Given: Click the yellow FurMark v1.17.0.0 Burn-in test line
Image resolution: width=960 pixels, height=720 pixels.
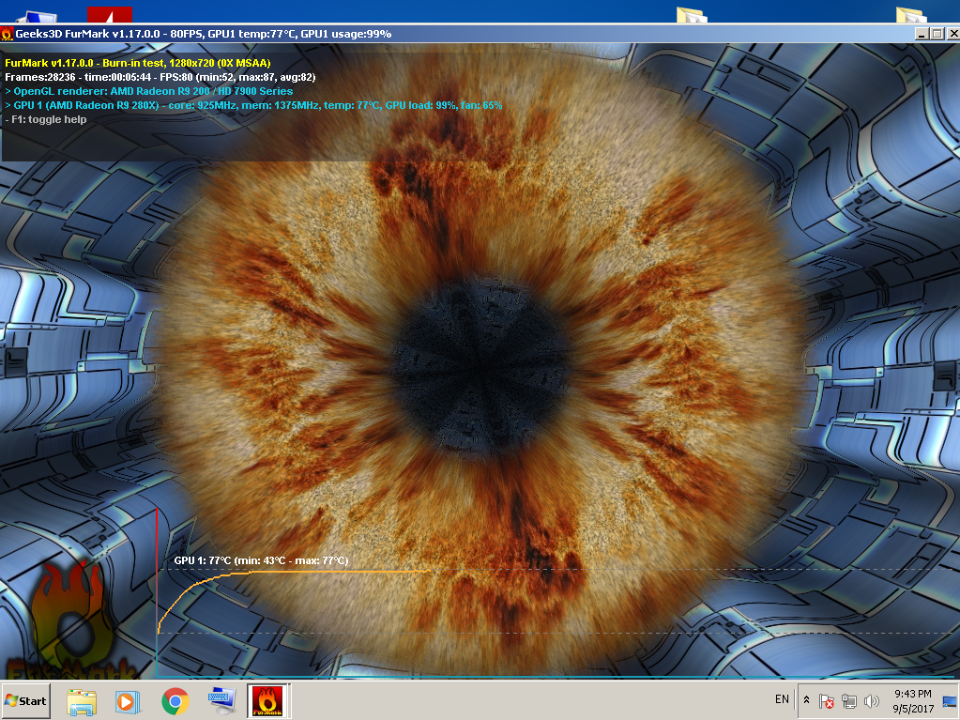Looking at the screenshot, I should pyautogui.click(x=138, y=63).
